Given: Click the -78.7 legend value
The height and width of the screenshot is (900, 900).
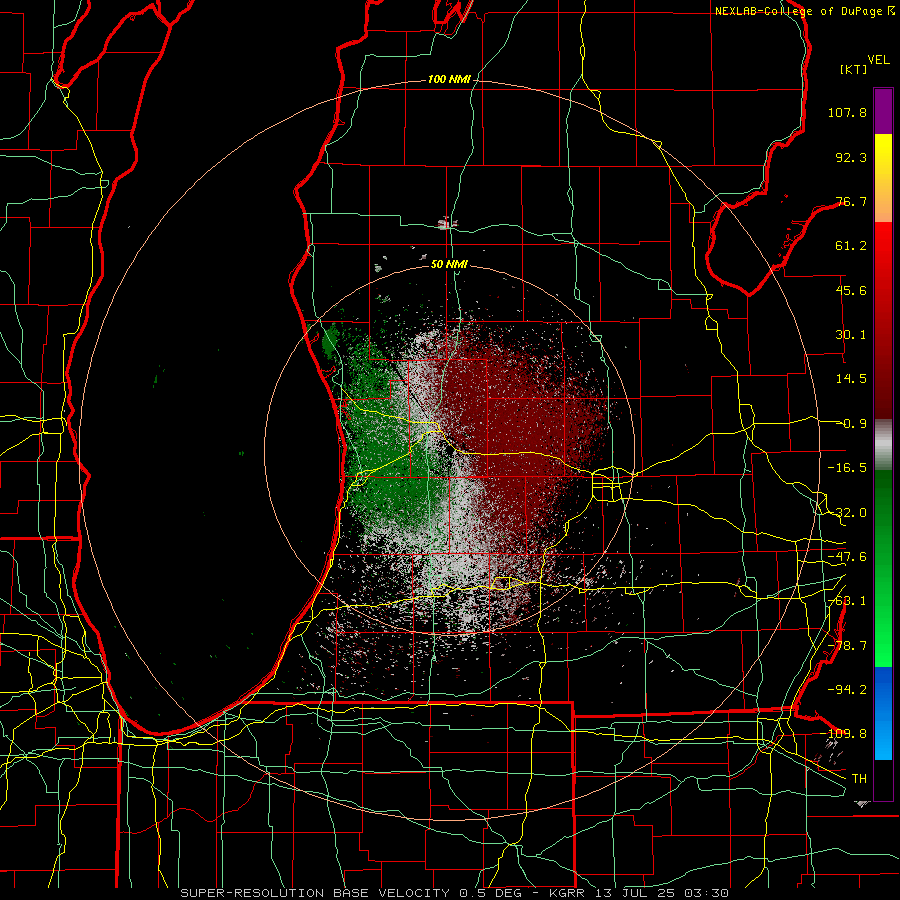Looking at the screenshot, I should [x=847, y=646].
